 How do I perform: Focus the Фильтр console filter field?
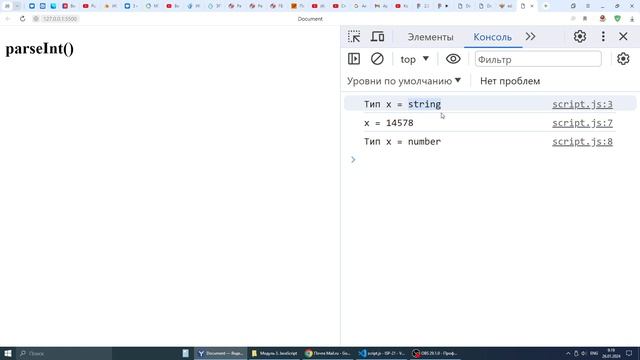pyautogui.click(x=538, y=59)
